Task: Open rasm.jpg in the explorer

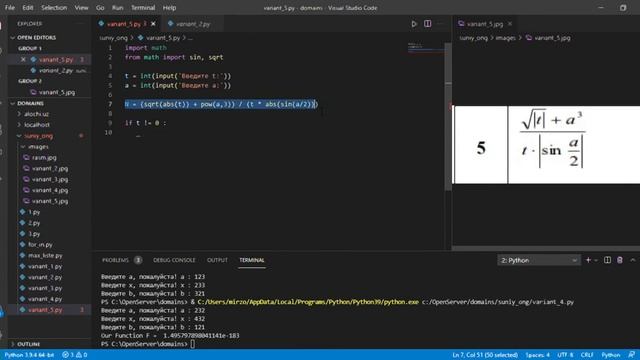Action: coord(44,158)
